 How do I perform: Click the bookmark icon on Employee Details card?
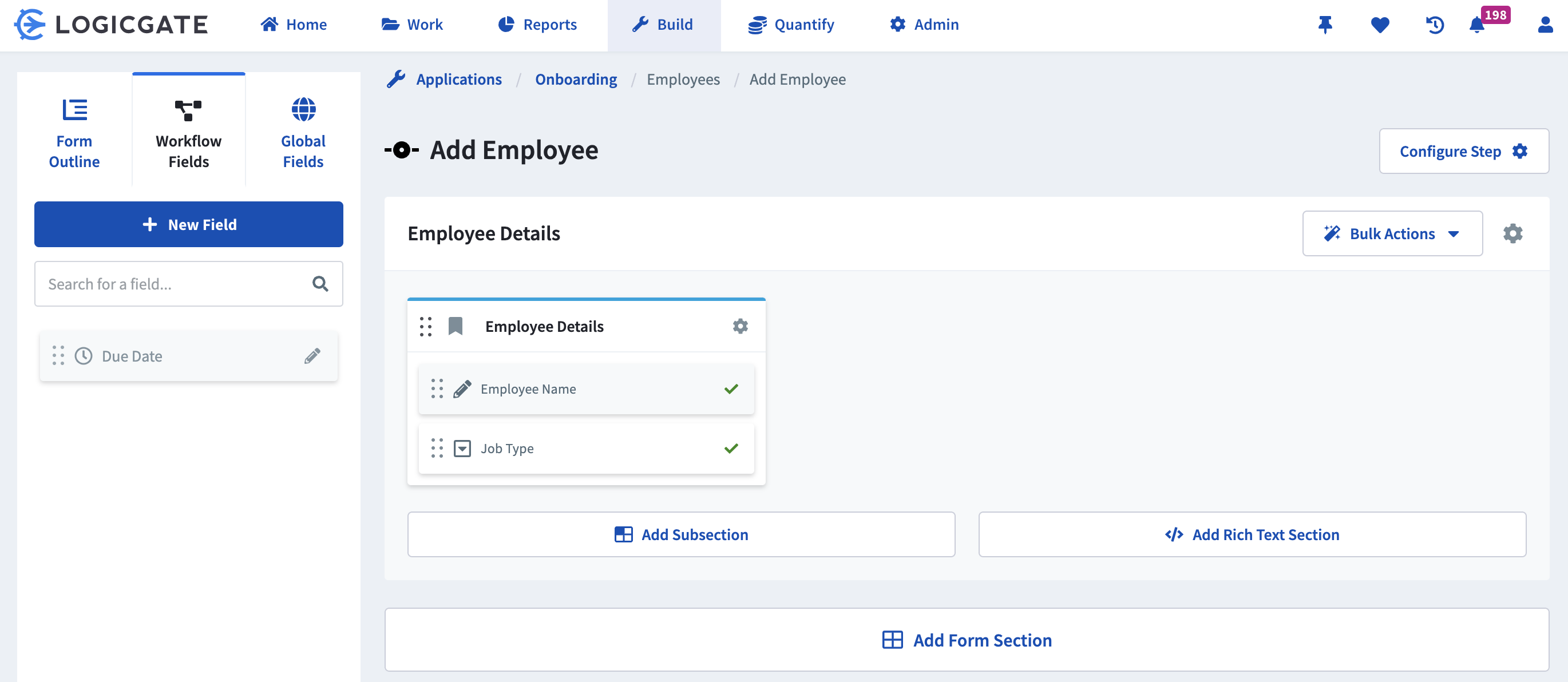coord(456,326)
